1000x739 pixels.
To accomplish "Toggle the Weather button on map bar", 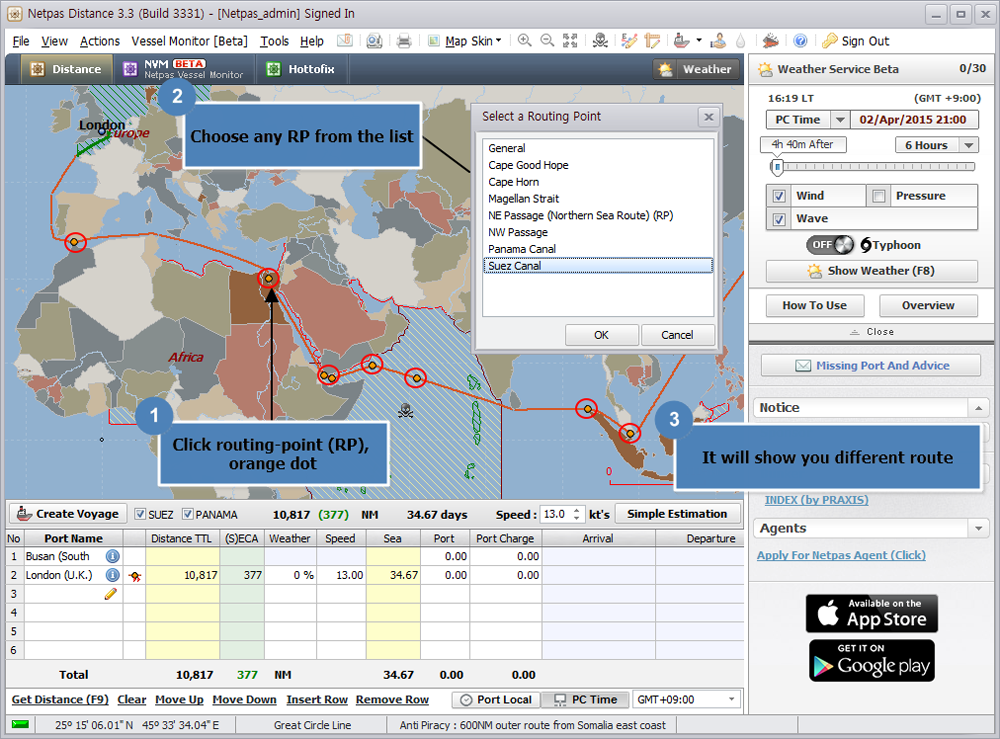I will [x=696, y=69].
